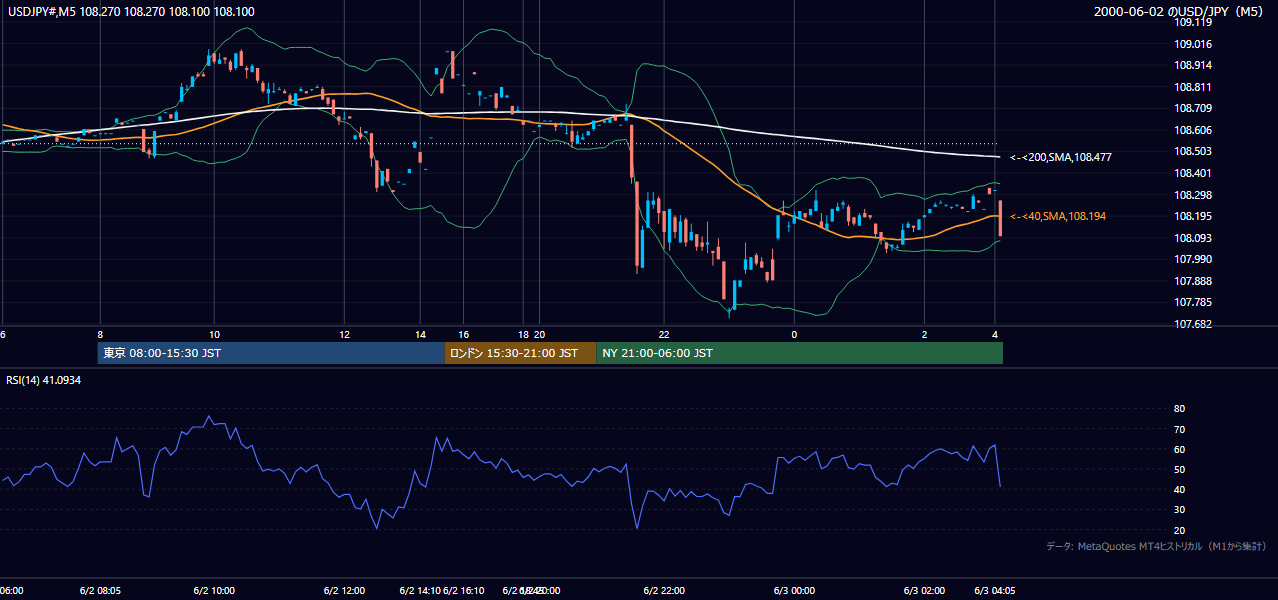Click price axis value 108.709
The width and height of the screenshot is (1278, 600).
click(x=1193, y=108)
